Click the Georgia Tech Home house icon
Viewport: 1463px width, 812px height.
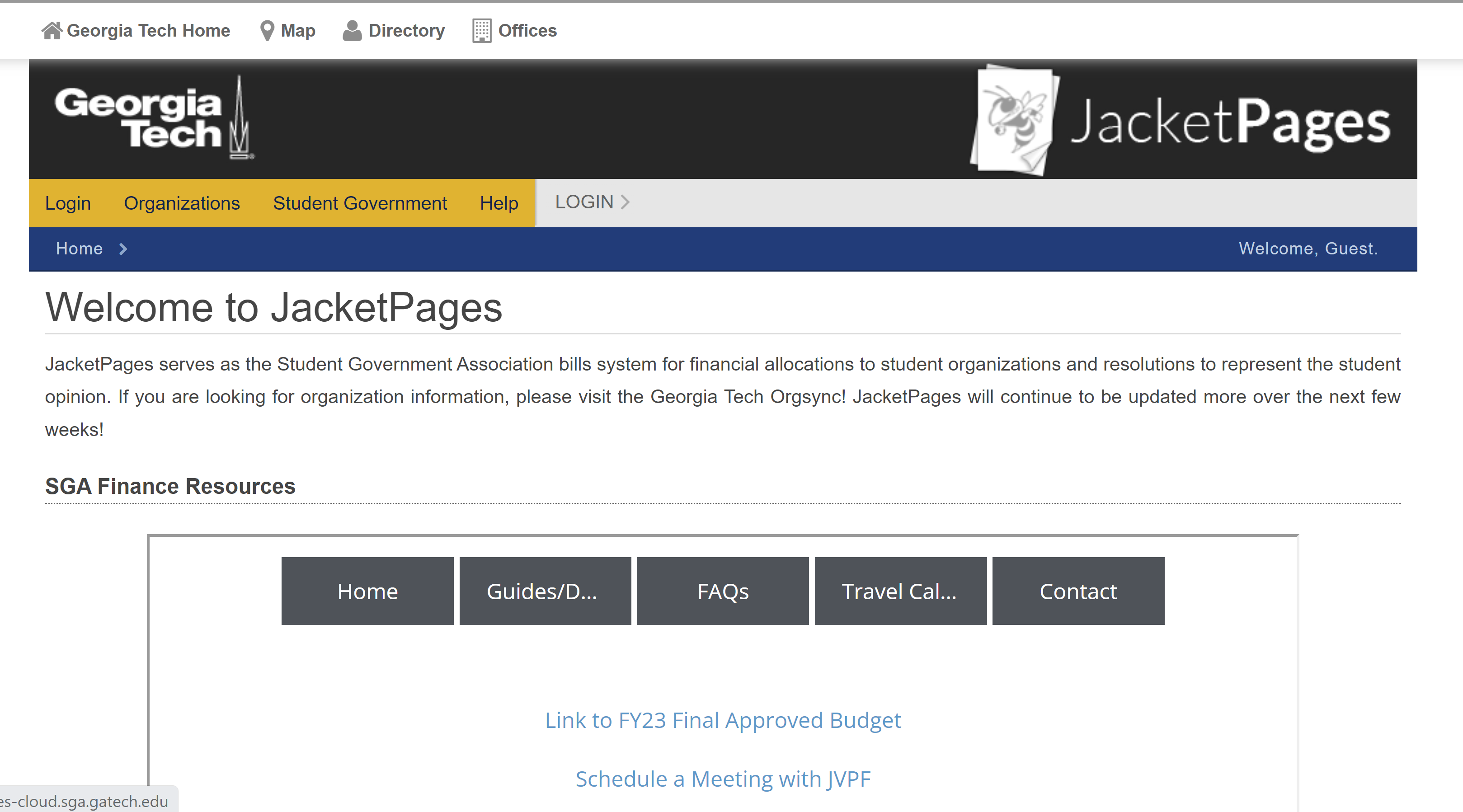pyautogui.click(x=52, y=31)
